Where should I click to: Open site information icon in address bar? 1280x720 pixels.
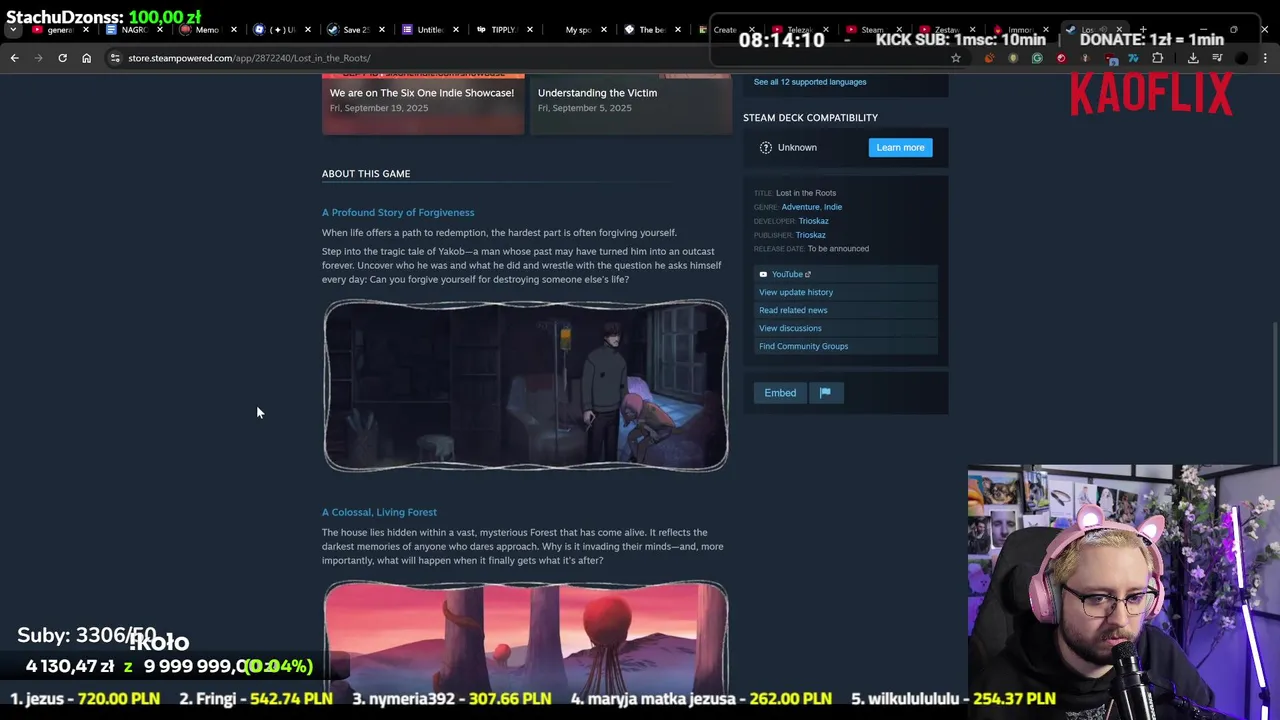[x=116, y=58]
